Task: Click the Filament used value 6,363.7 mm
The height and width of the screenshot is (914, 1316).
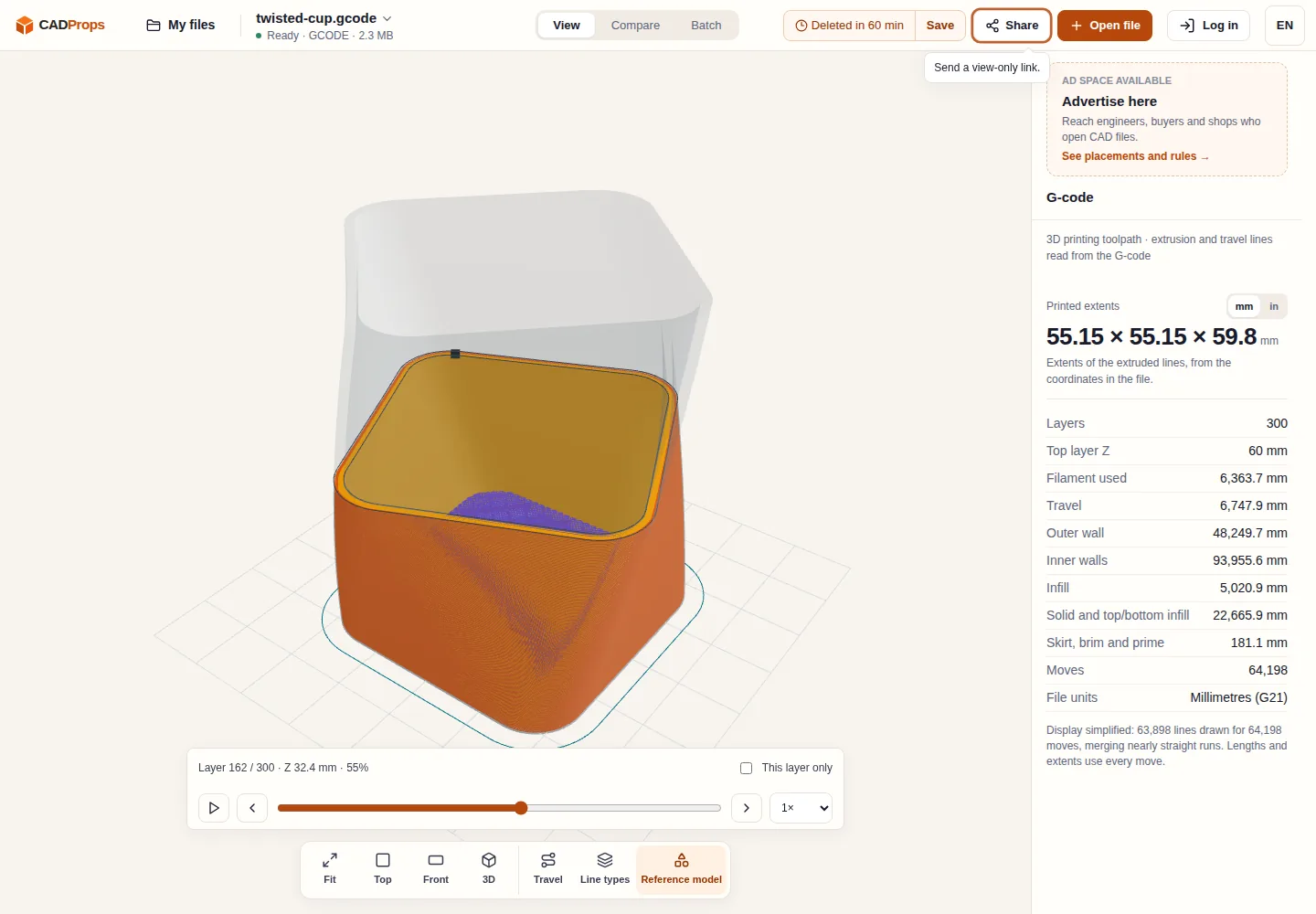Action: coord(1254,478)
